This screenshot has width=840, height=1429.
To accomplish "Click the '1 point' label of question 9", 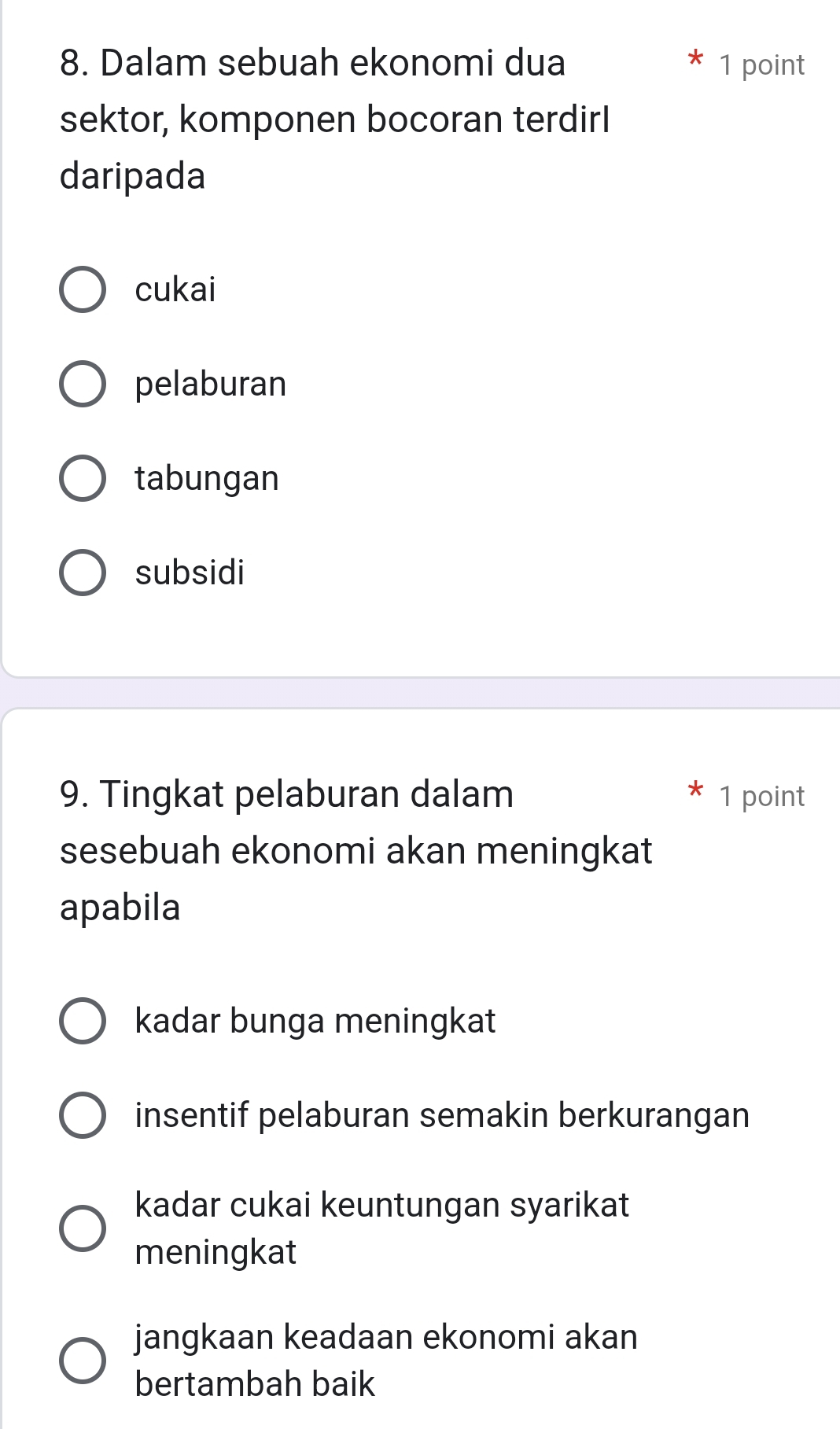I will (762, 797).
